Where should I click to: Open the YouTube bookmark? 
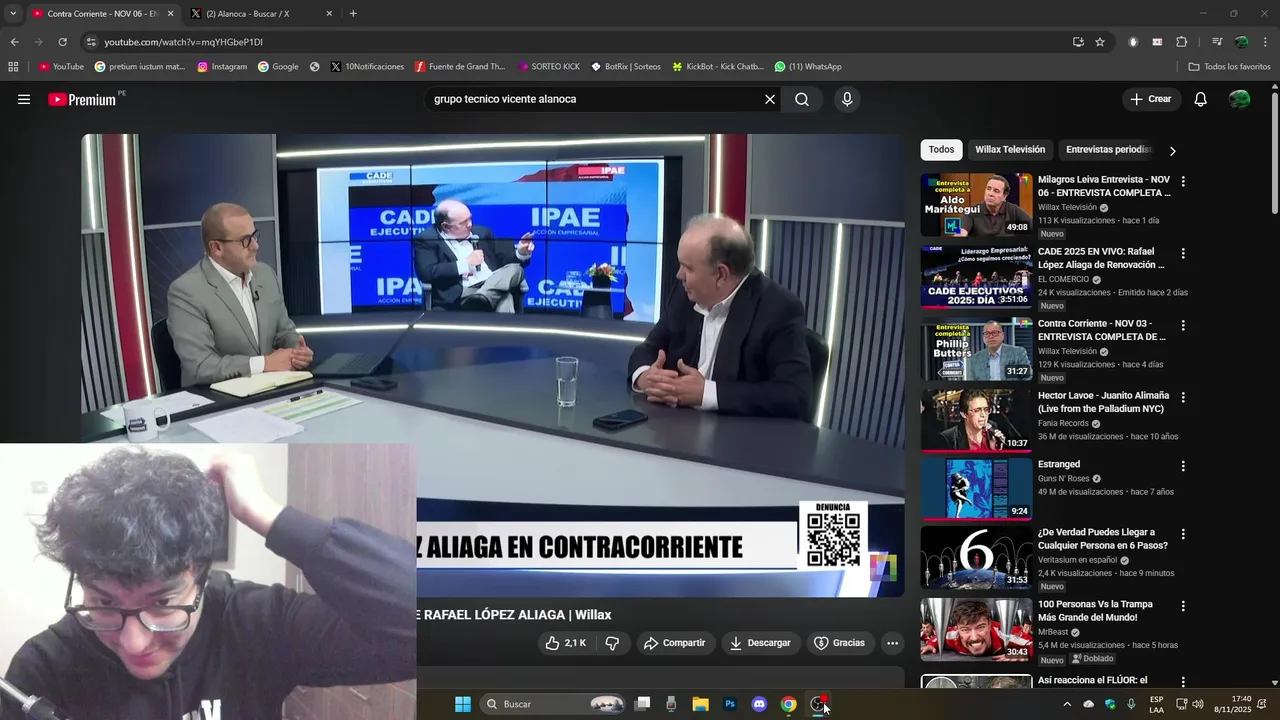point(61,67)
